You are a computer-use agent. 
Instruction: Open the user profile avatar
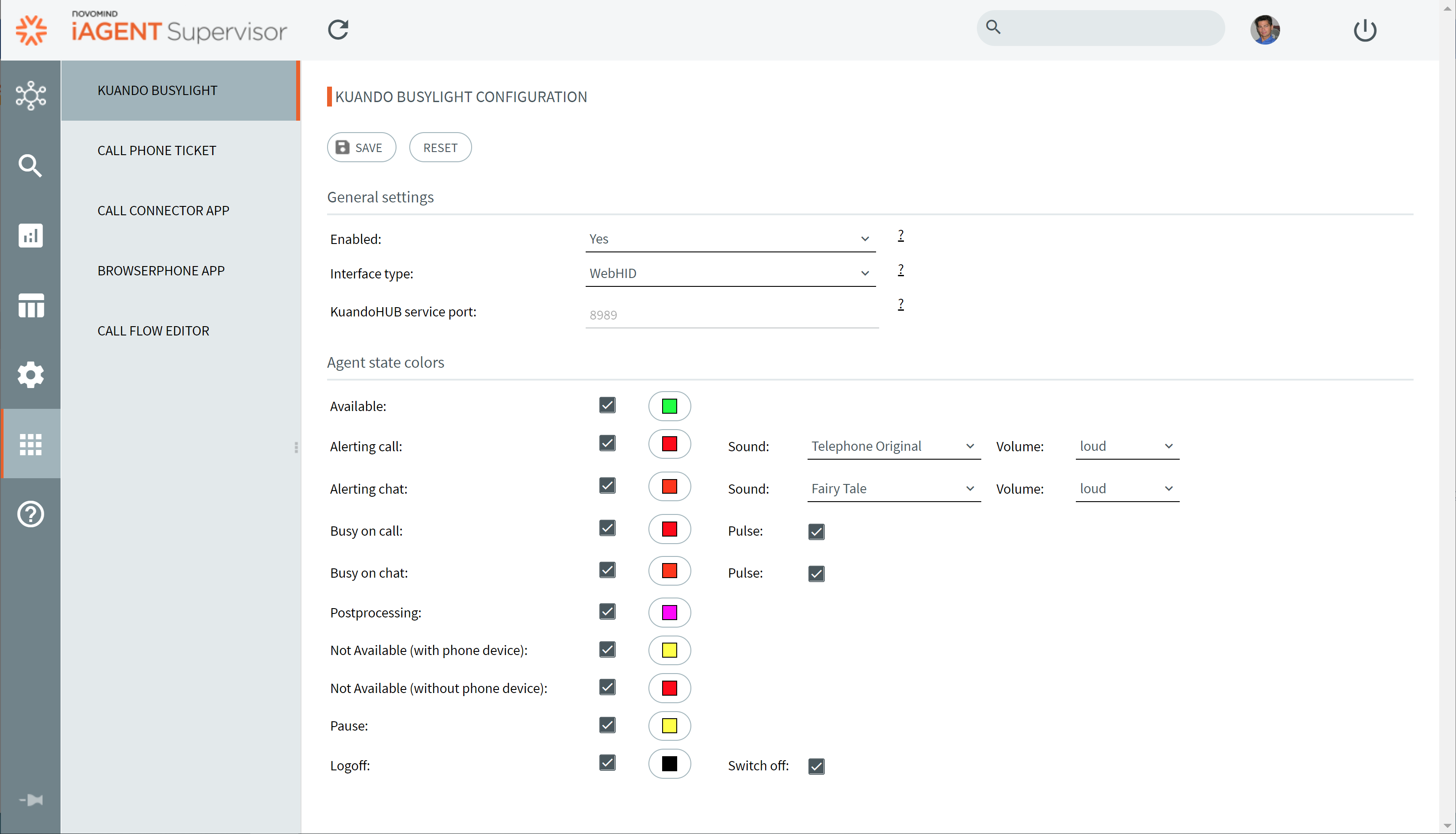[1265, 30]
